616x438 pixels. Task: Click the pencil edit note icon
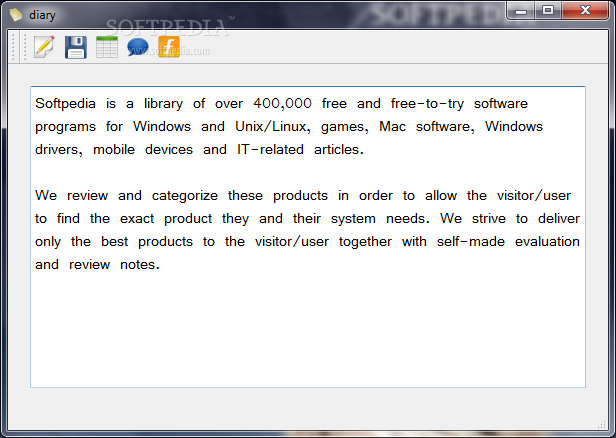pyautogui.click(x=44, y=47)
